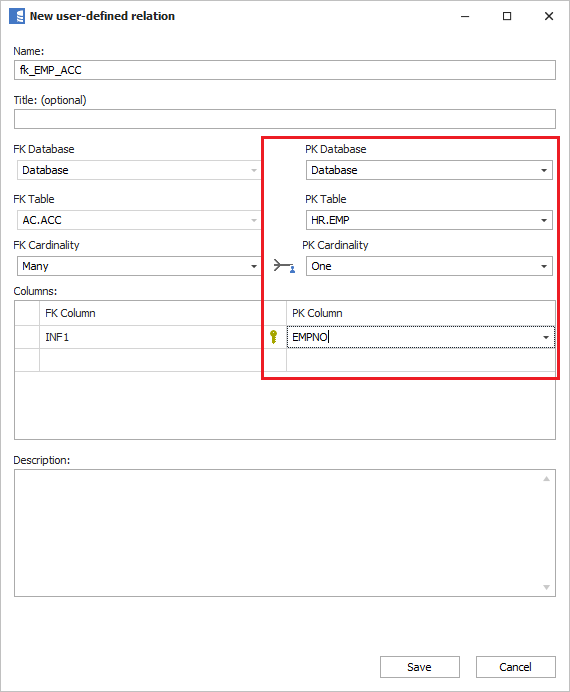This screenshot has height=692, width=570.
Task: Expand the PK Table HR.EMP dropdown
Action: 544,220
